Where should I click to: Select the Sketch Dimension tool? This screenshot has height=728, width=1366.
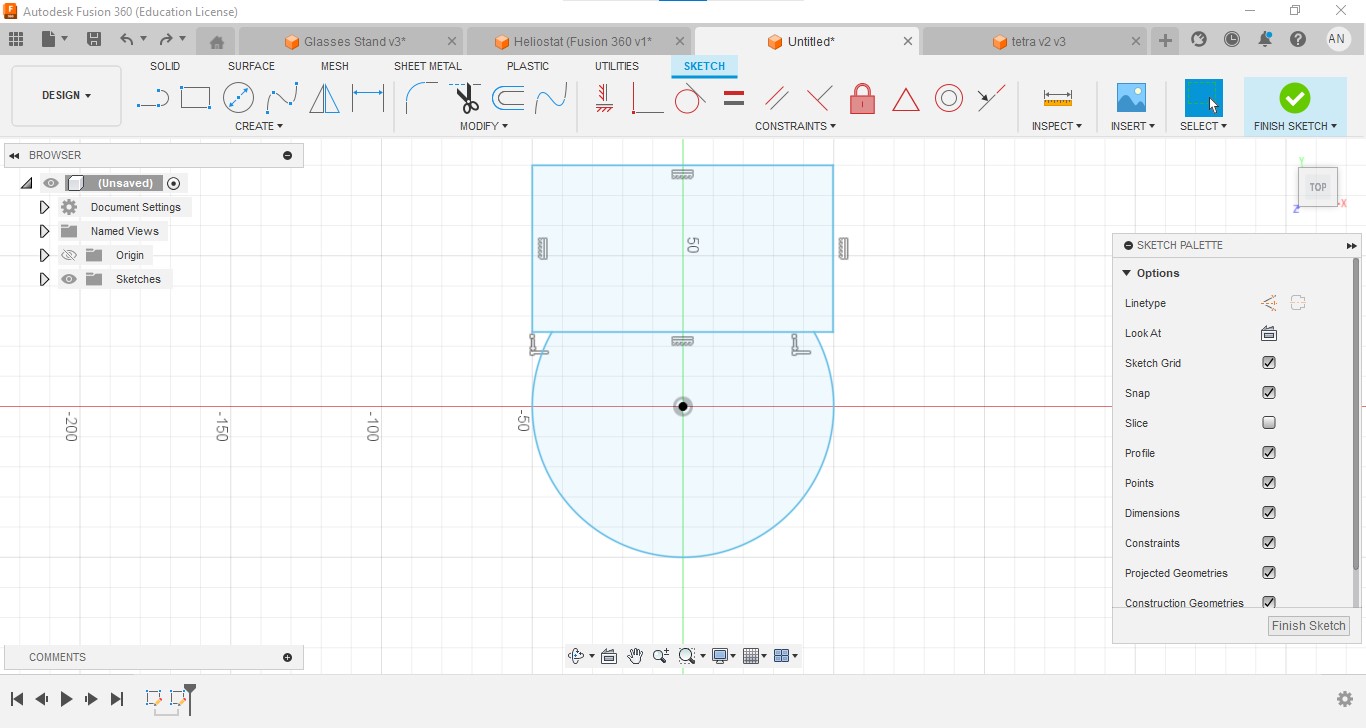(368, 98)
